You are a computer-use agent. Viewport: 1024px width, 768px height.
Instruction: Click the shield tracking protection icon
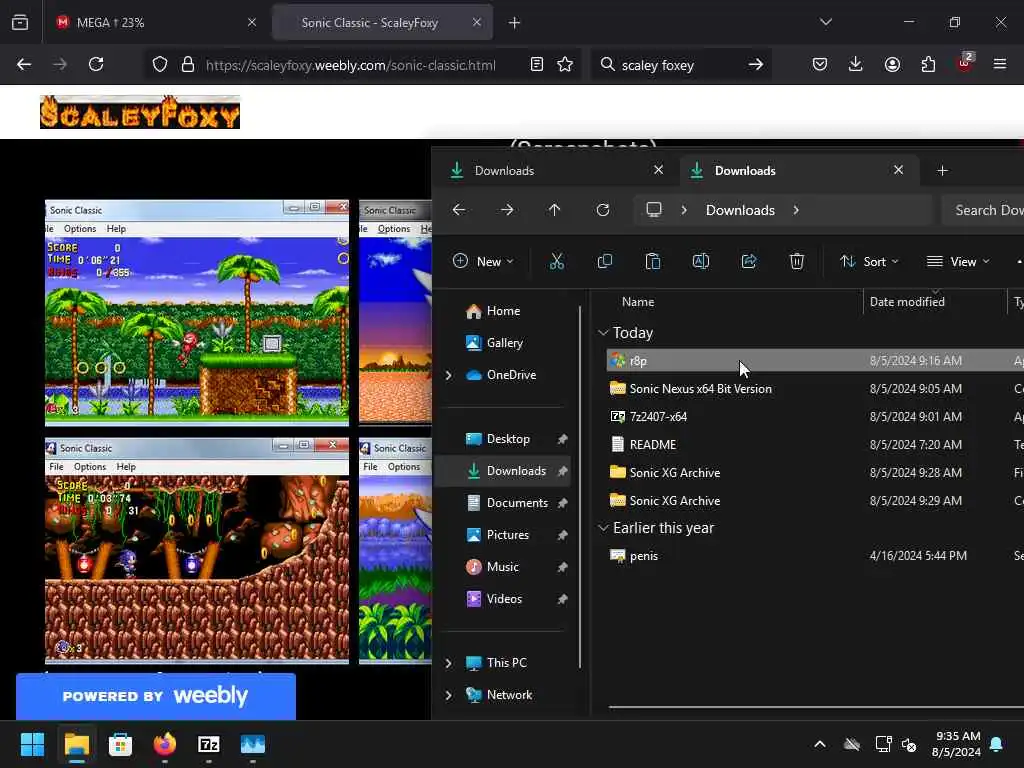[160, 64]
